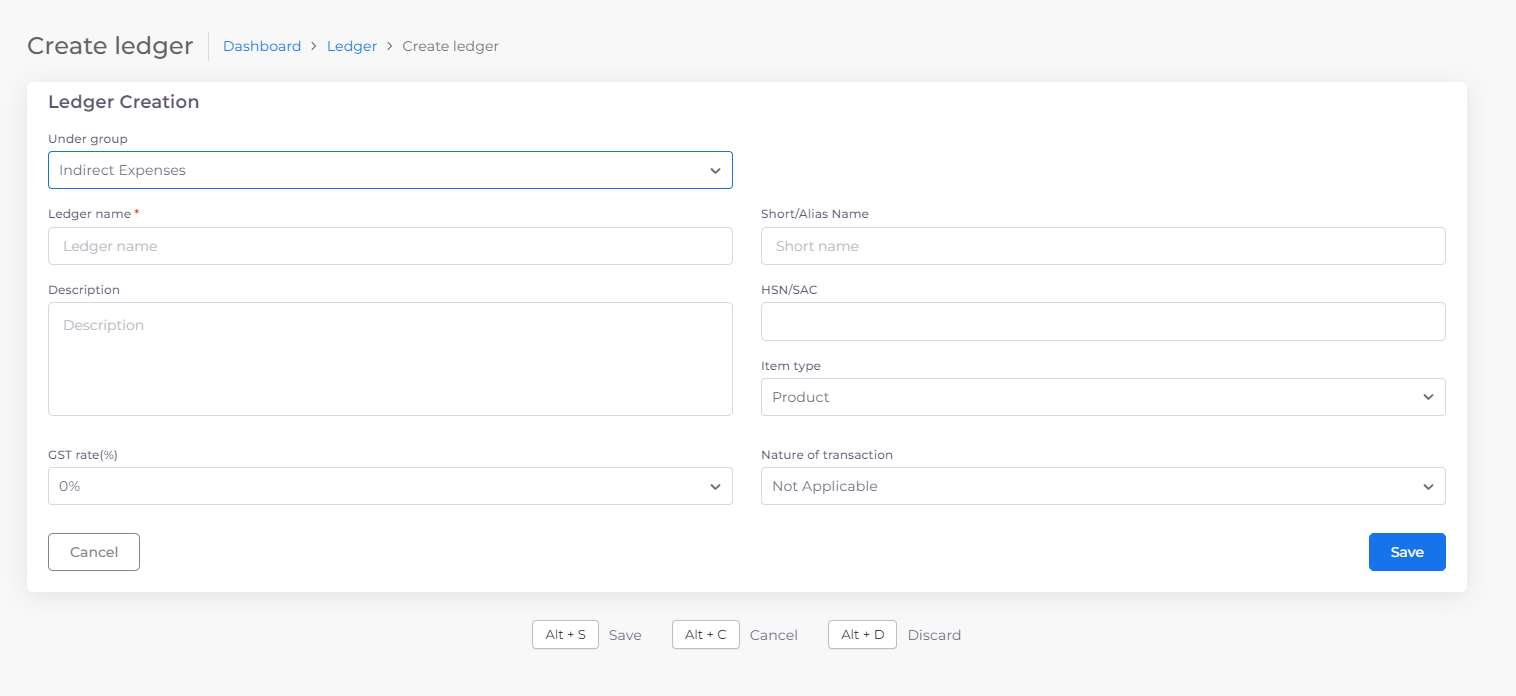Click inside the Description text area

click(390, 359)
